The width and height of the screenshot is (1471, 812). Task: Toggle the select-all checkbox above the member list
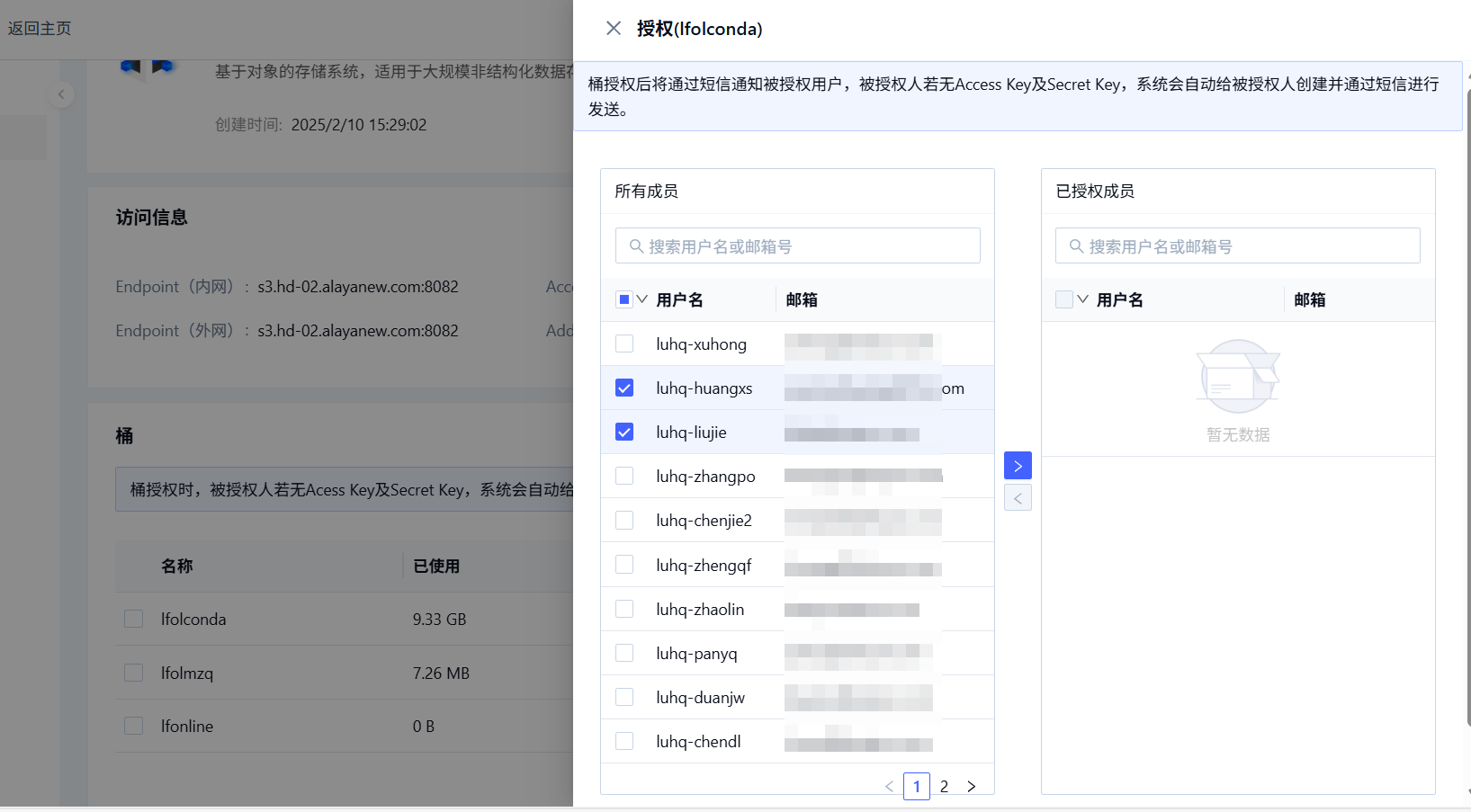tap(623, 299)
